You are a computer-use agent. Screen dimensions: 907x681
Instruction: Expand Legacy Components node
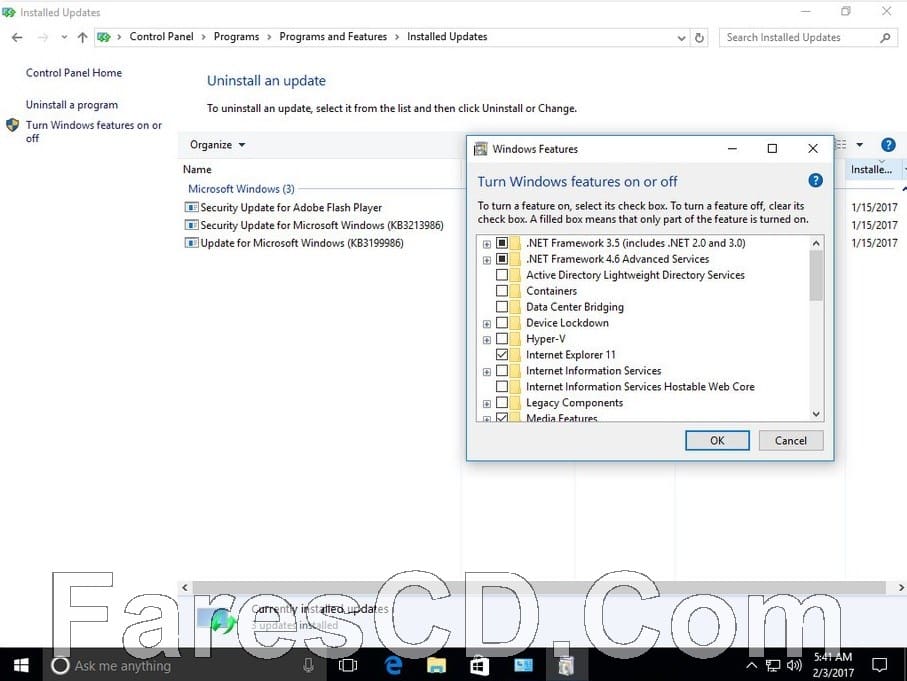point(486,404)
